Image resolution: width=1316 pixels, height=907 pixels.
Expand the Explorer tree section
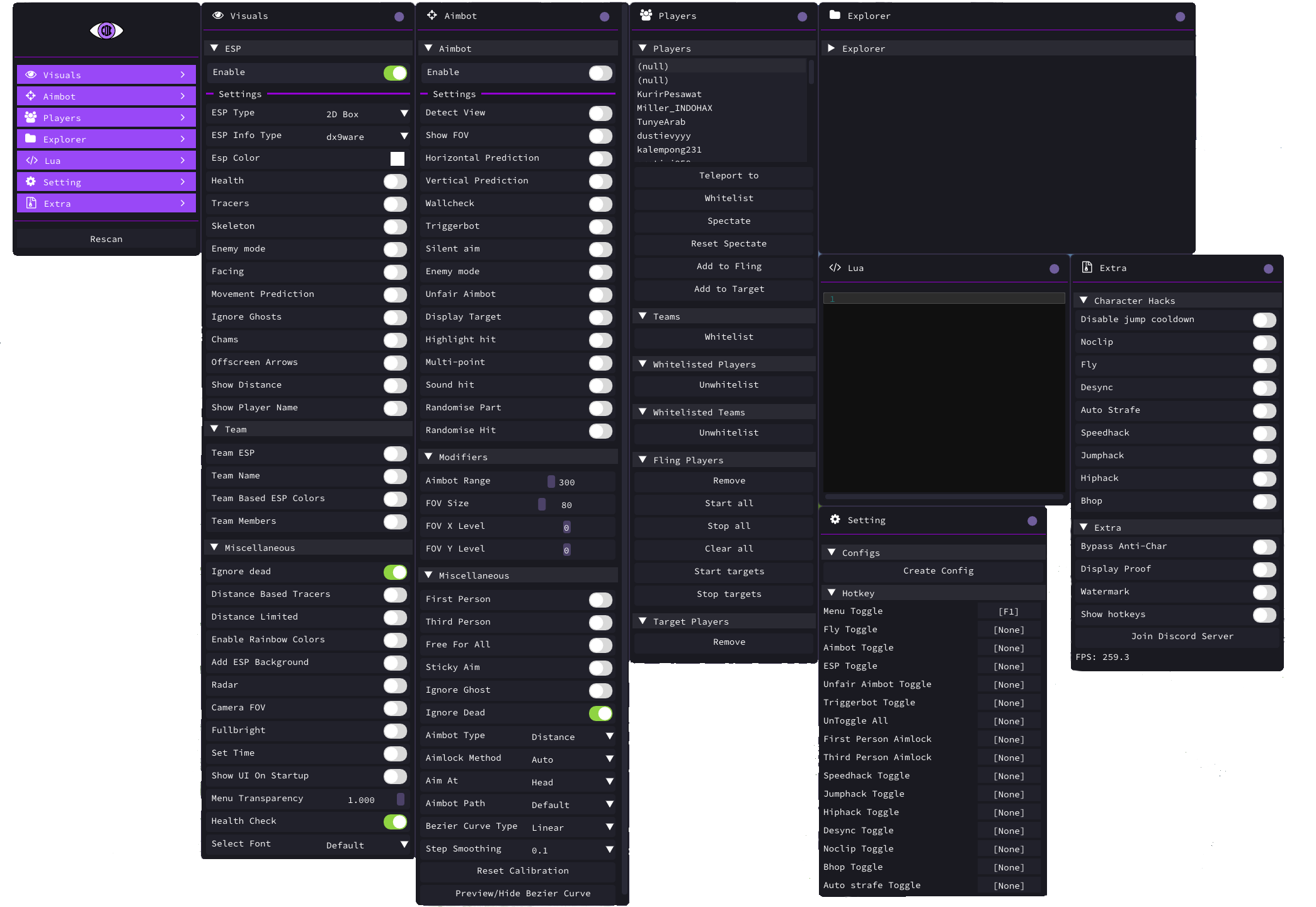831,49
